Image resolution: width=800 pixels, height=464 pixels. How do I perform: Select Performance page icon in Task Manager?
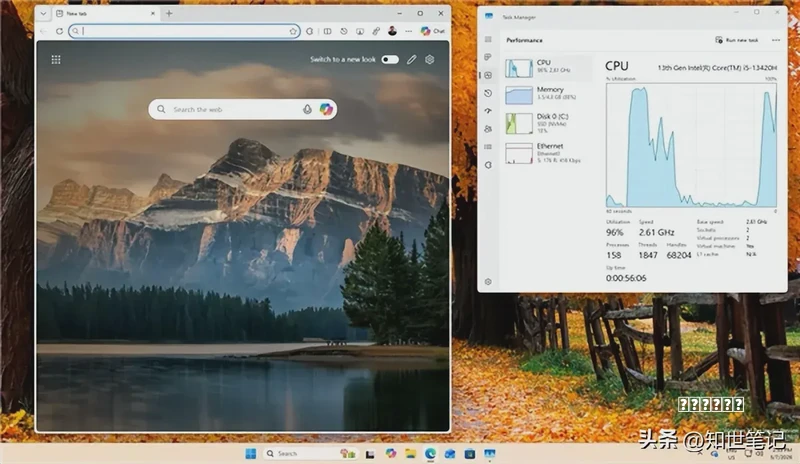pos(488,76)
